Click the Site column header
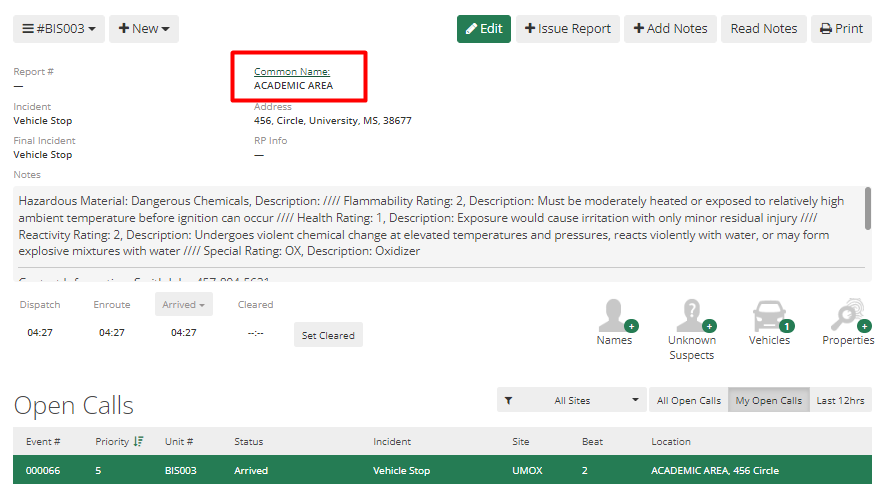The width and height of the screenshot is (888, 503). pos(520,441)
